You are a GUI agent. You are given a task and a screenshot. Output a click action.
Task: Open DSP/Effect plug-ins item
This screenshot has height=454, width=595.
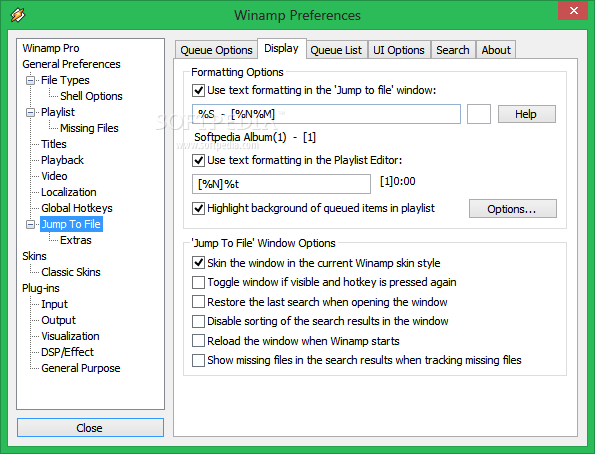click(68, 352)
